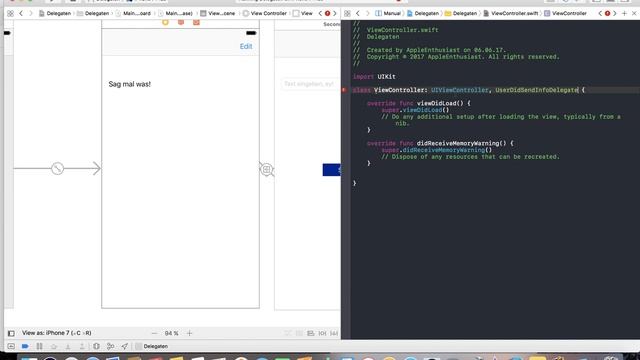Viewport: 640px width, 360px height.
Task: Open Simulate Location menu
Action: (124, 346)
